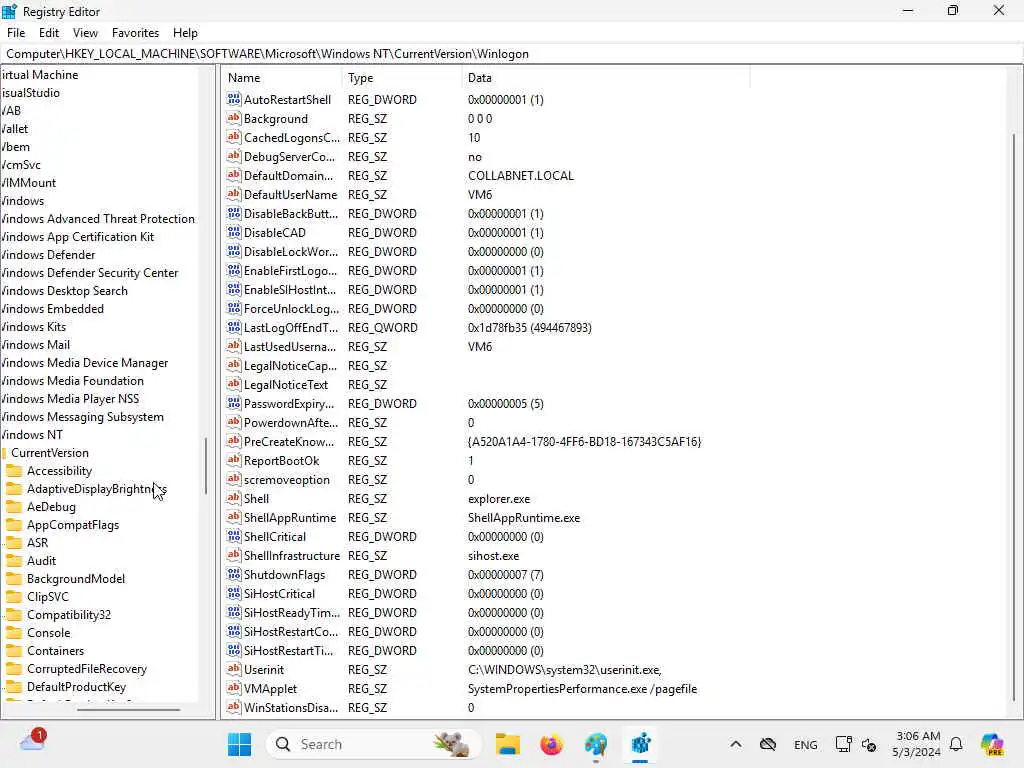Click the OneDrive cloud notification icon
Screen dimensions: 1024x768
point(33,741)
